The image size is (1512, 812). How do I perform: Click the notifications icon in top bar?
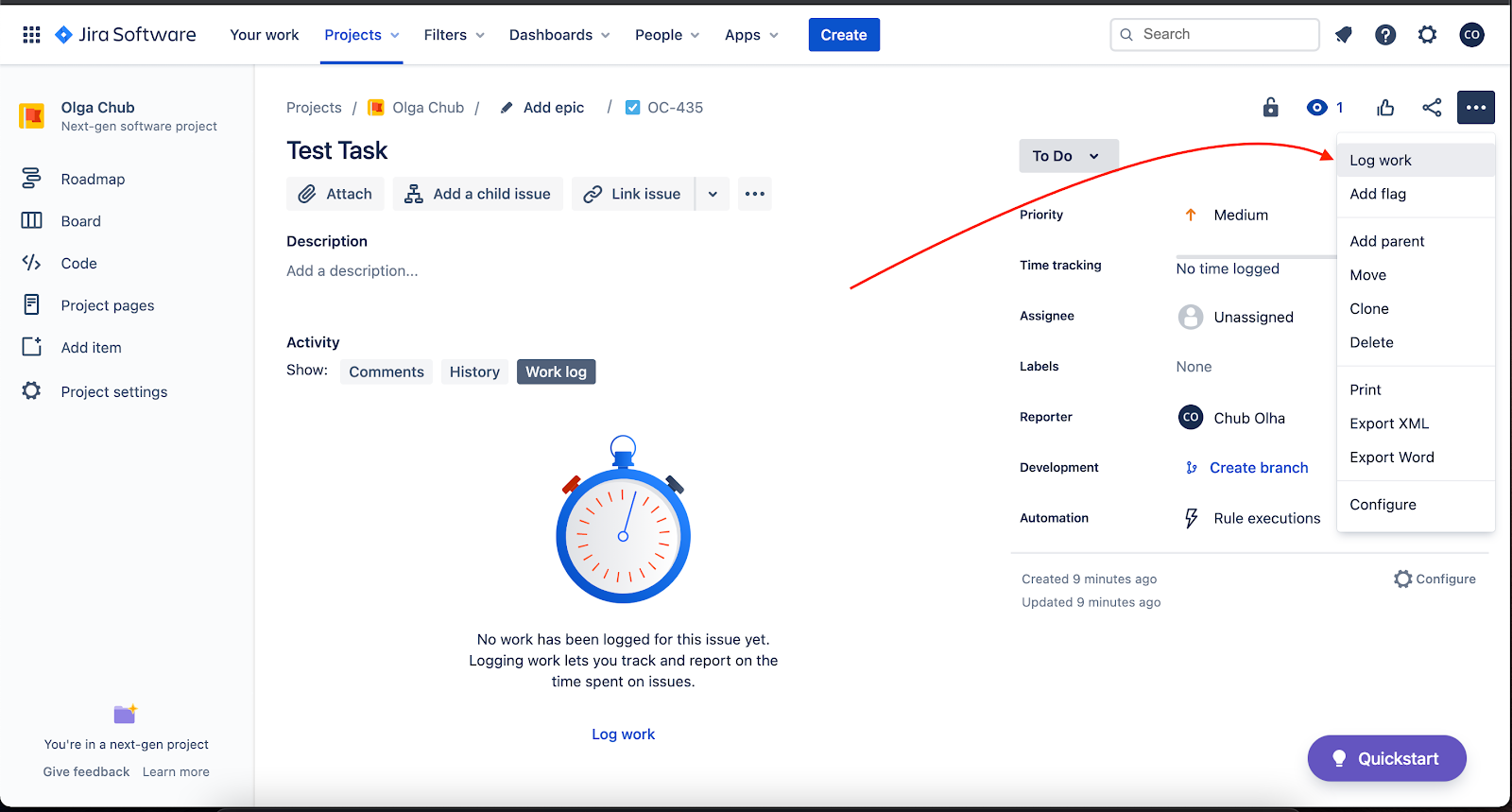pos(1343,35)
